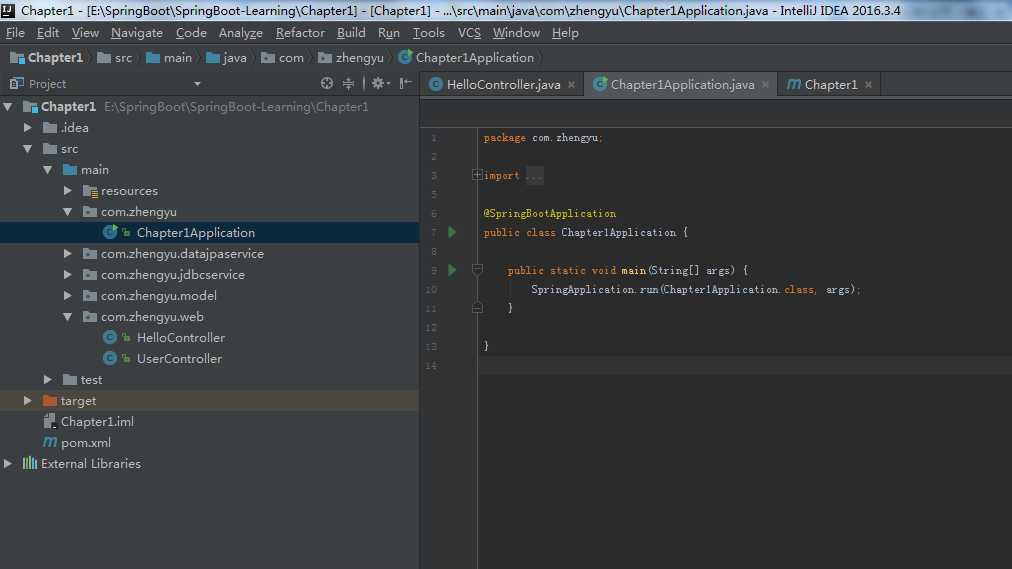Select UserController in project tree
Viewport: 1012px width, 569px height.
pyautogui.click(x=179, y=359)
